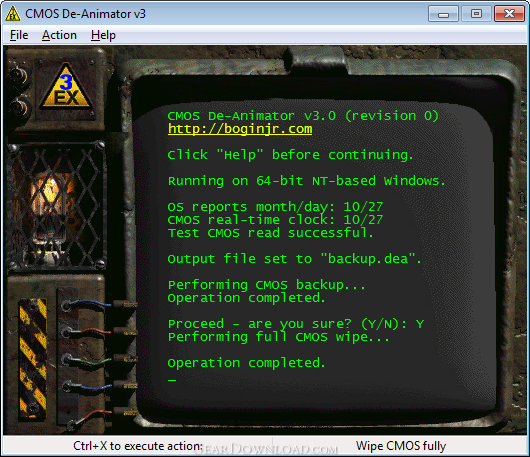Viewport: 530px width, 457px height.
Task: Open the http://boginjr.com link
Action: 240,129
